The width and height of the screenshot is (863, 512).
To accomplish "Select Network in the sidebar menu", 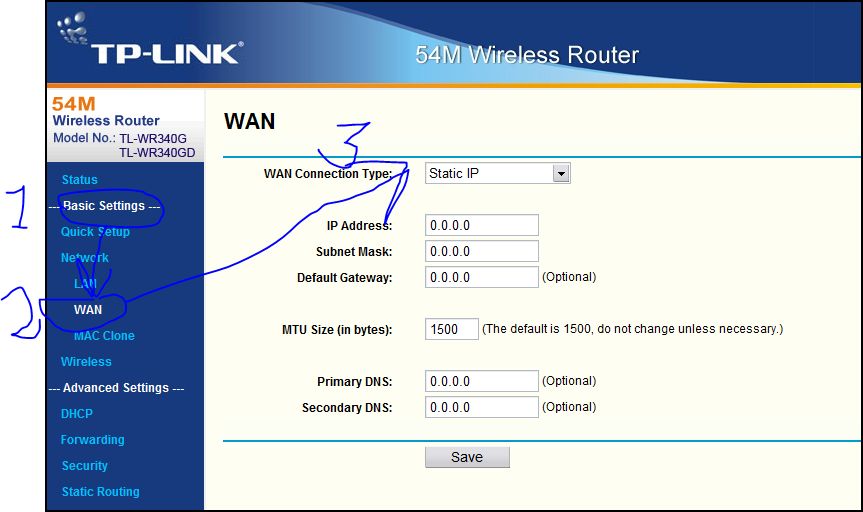I will point(84,258).
